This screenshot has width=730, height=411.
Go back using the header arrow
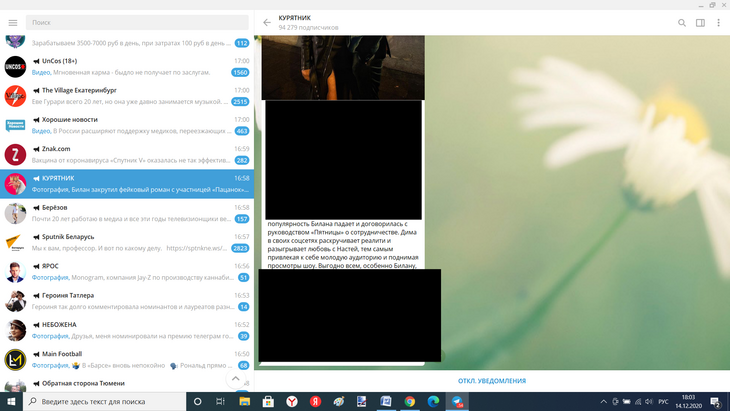(267, 22)
